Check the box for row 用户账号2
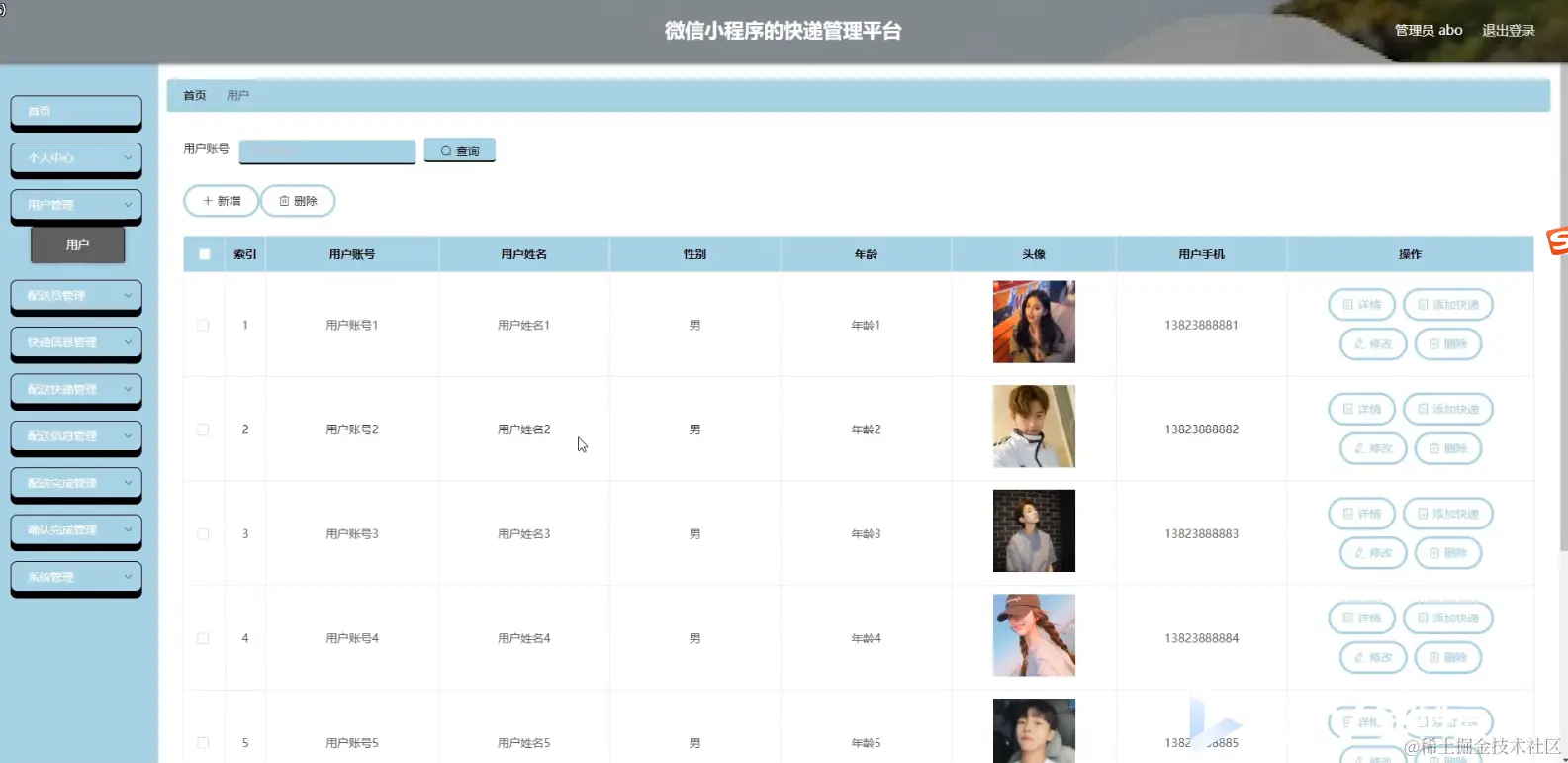The height and width of the screenshot is (763, 1568). [x=203, y=429]
